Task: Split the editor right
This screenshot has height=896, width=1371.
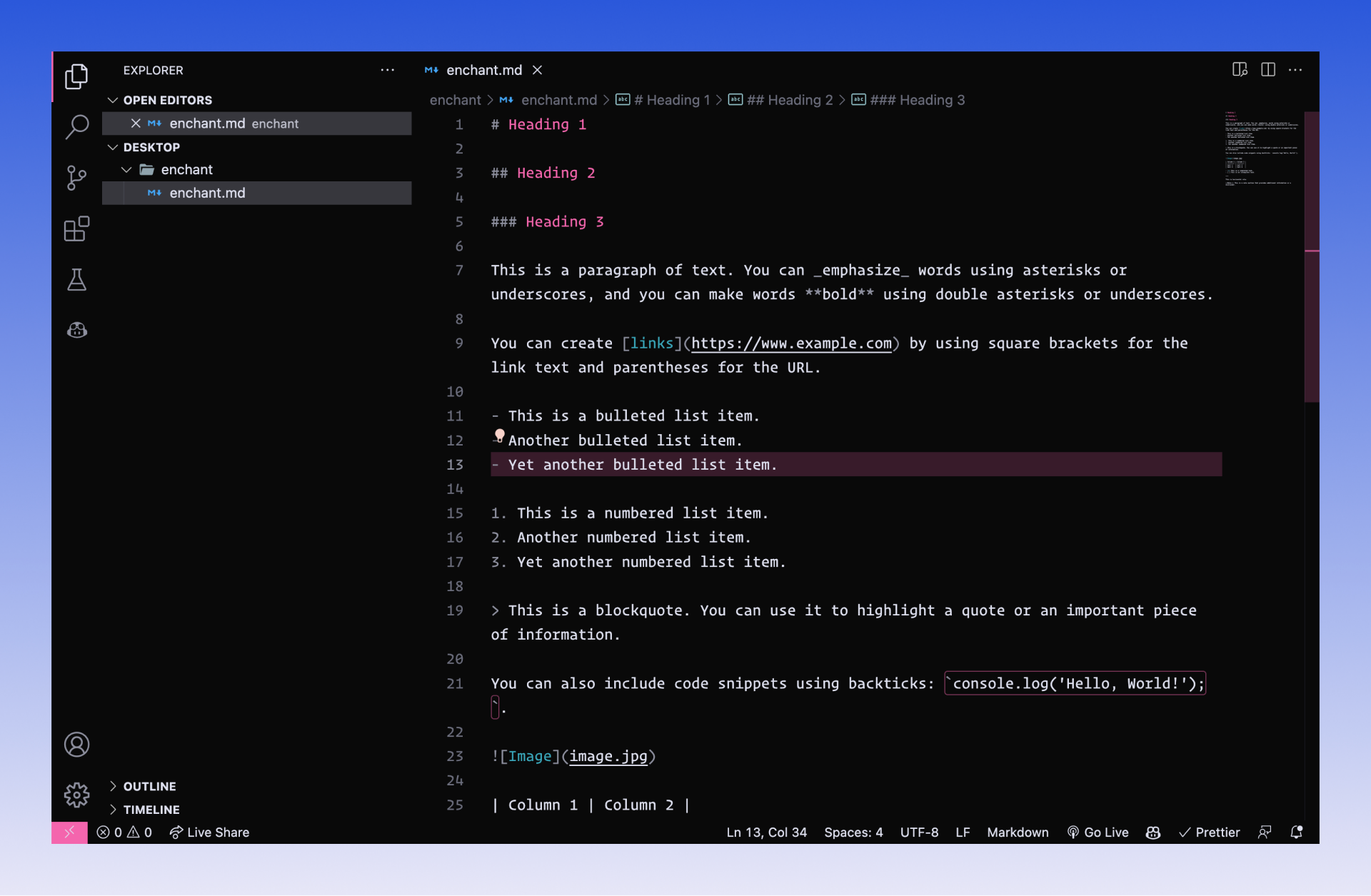Action: tap(1268, 70)
